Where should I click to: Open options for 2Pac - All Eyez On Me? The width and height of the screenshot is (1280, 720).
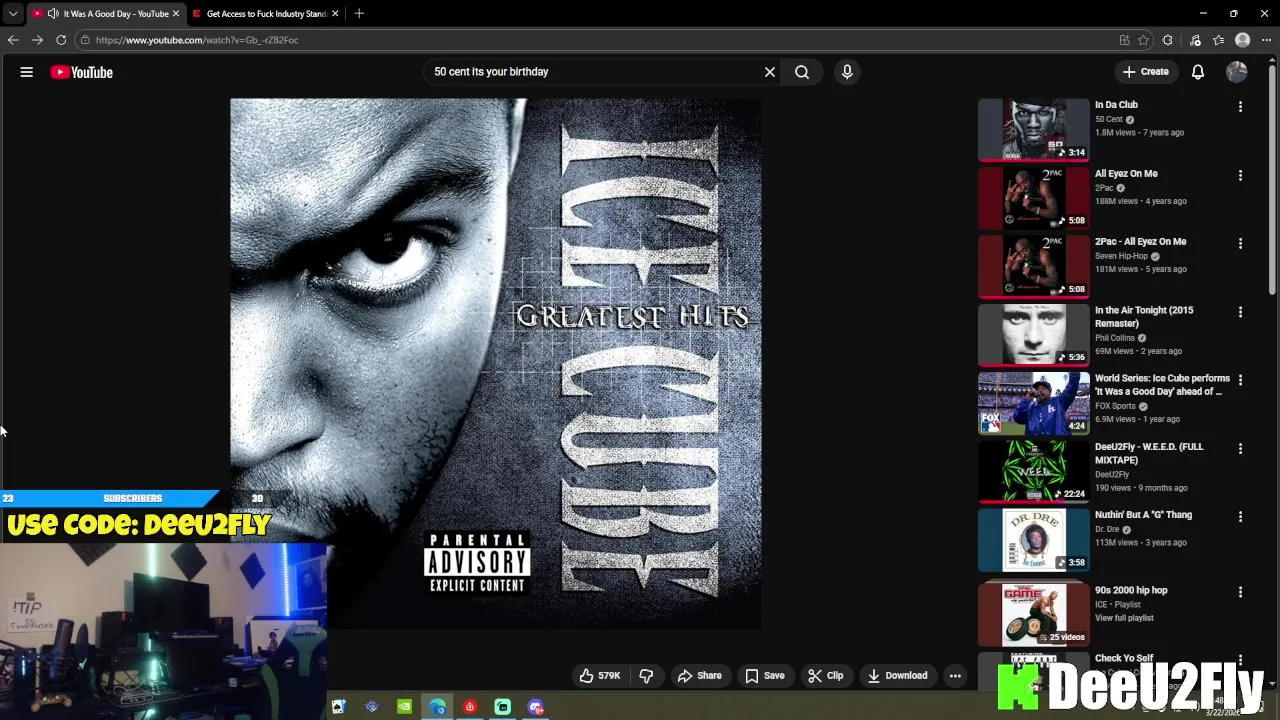click(x=1240, y=243)
